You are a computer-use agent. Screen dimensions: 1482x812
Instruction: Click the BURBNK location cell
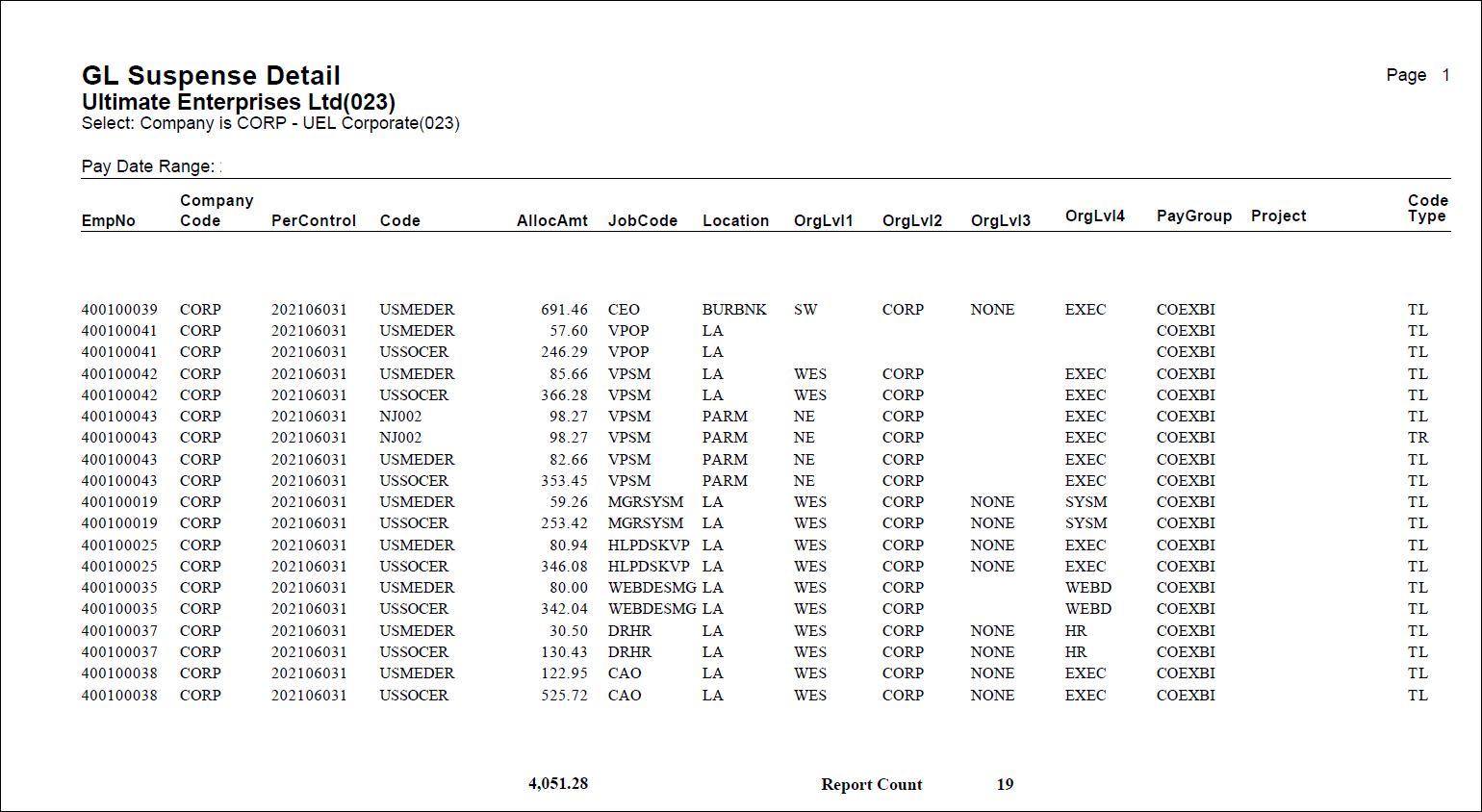(734, 310)
